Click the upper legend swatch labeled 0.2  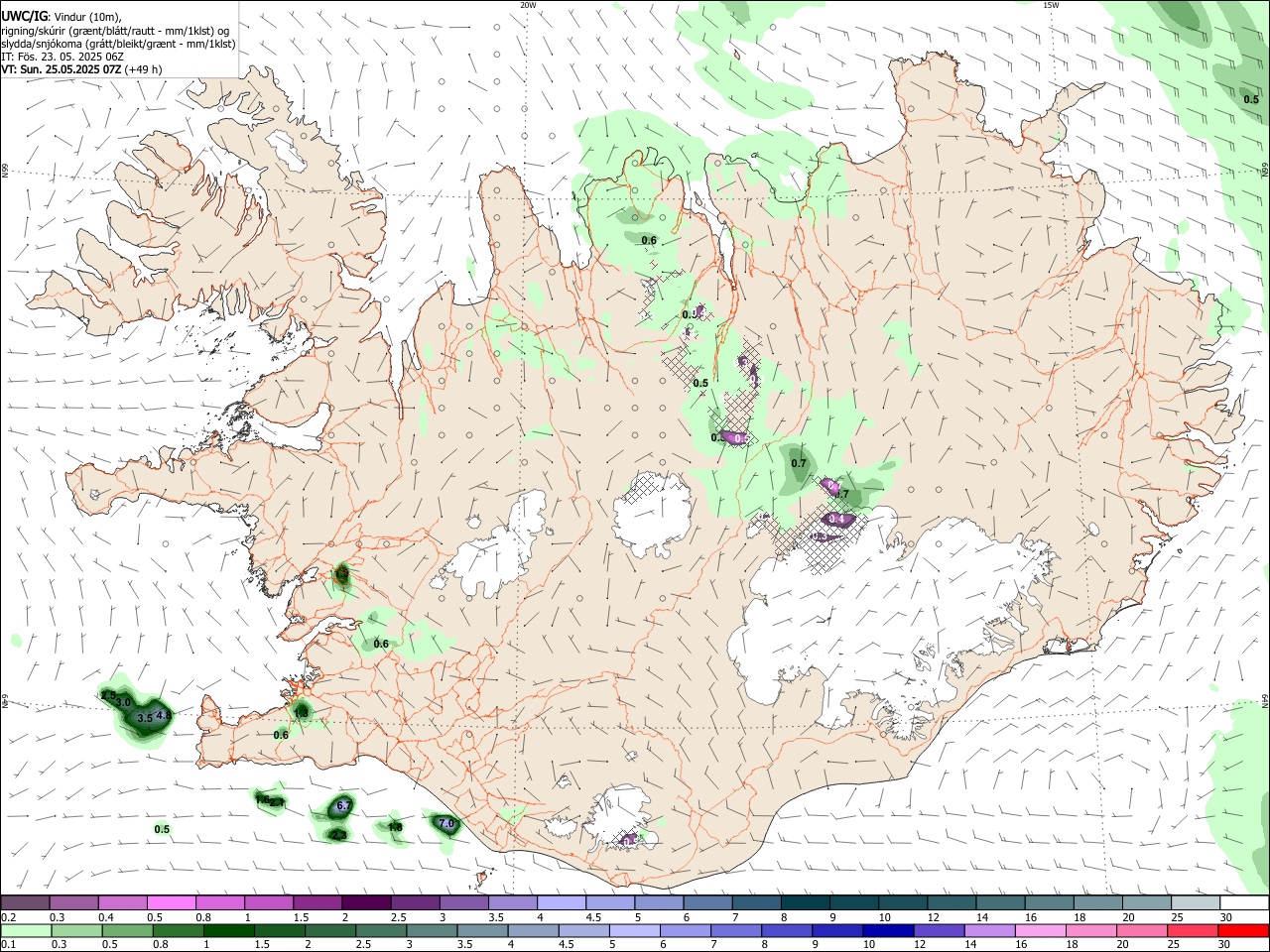(x=24, y=903)
